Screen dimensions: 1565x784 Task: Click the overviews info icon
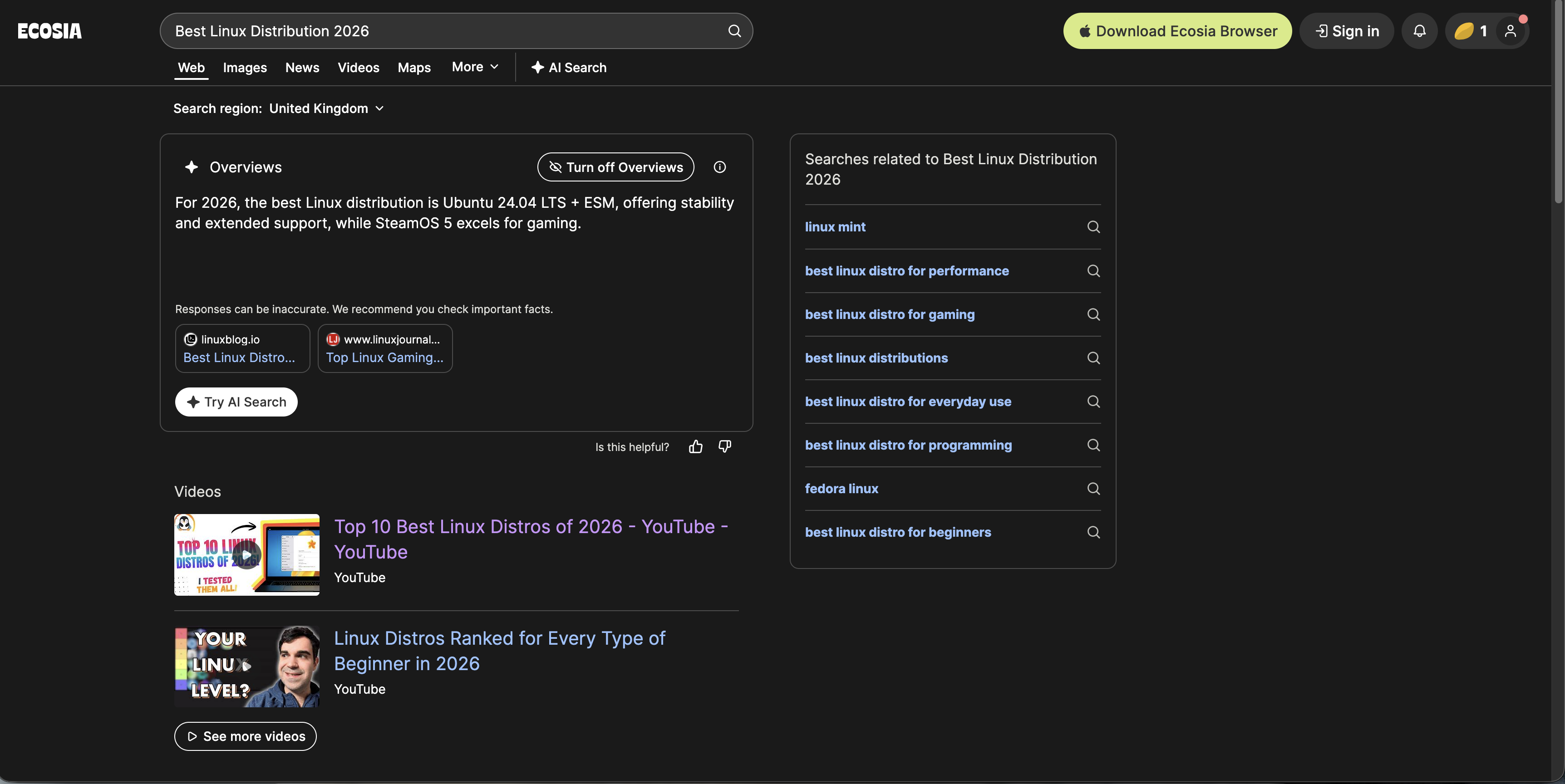tap(719, 167)
